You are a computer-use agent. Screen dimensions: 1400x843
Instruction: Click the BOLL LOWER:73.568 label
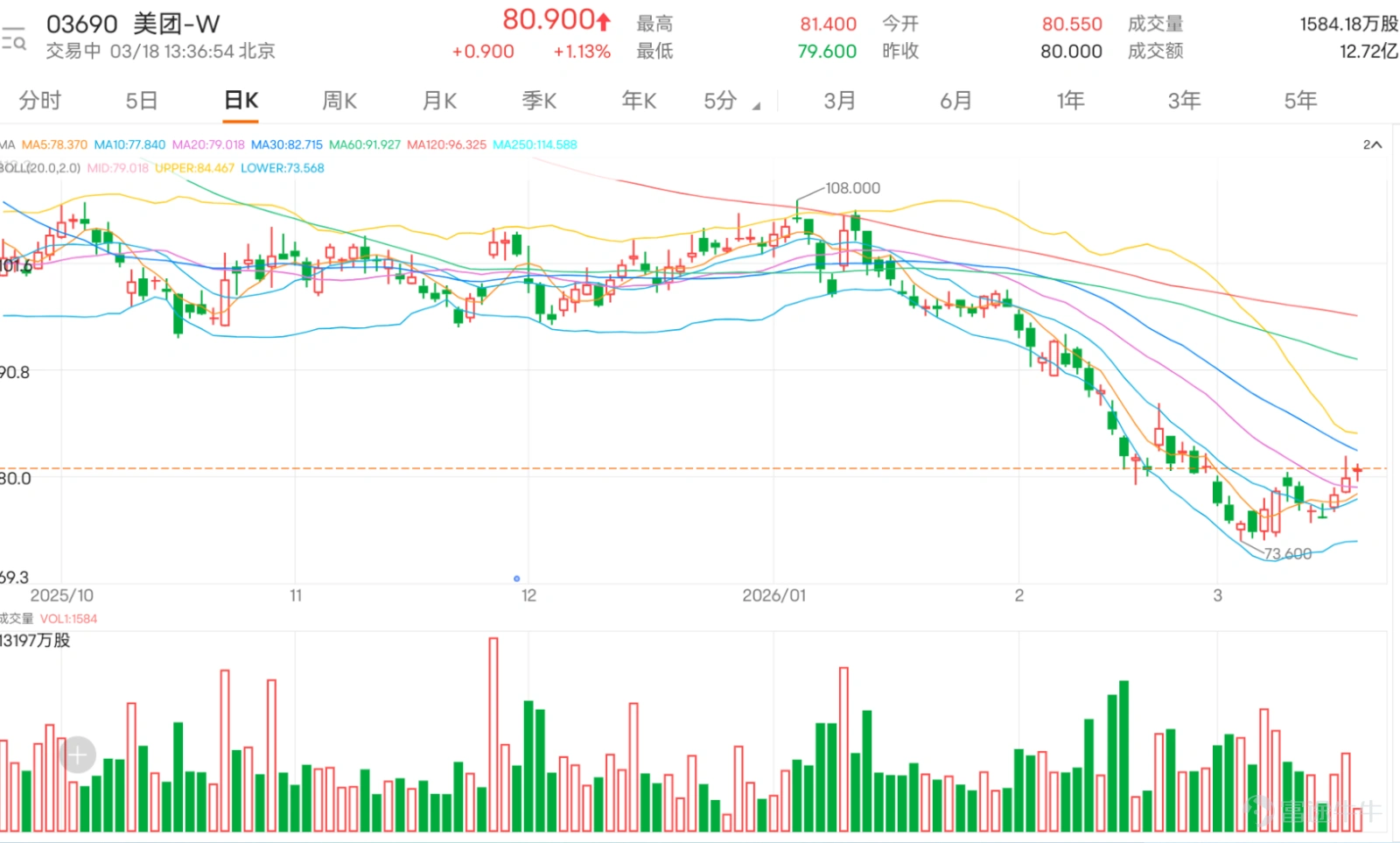click(x=282, y=168)
